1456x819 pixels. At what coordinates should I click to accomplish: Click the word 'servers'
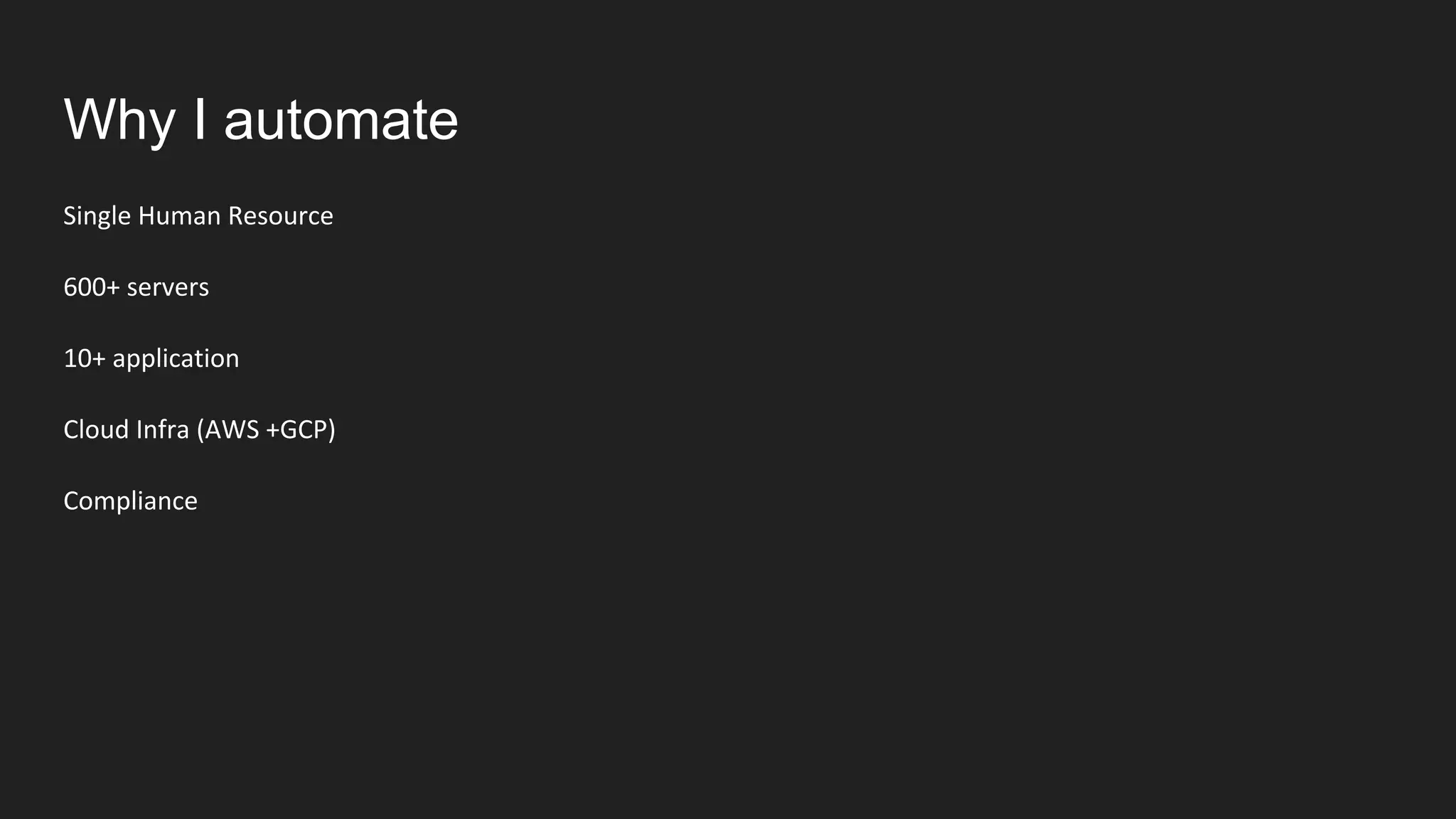[x=168, y=287]
